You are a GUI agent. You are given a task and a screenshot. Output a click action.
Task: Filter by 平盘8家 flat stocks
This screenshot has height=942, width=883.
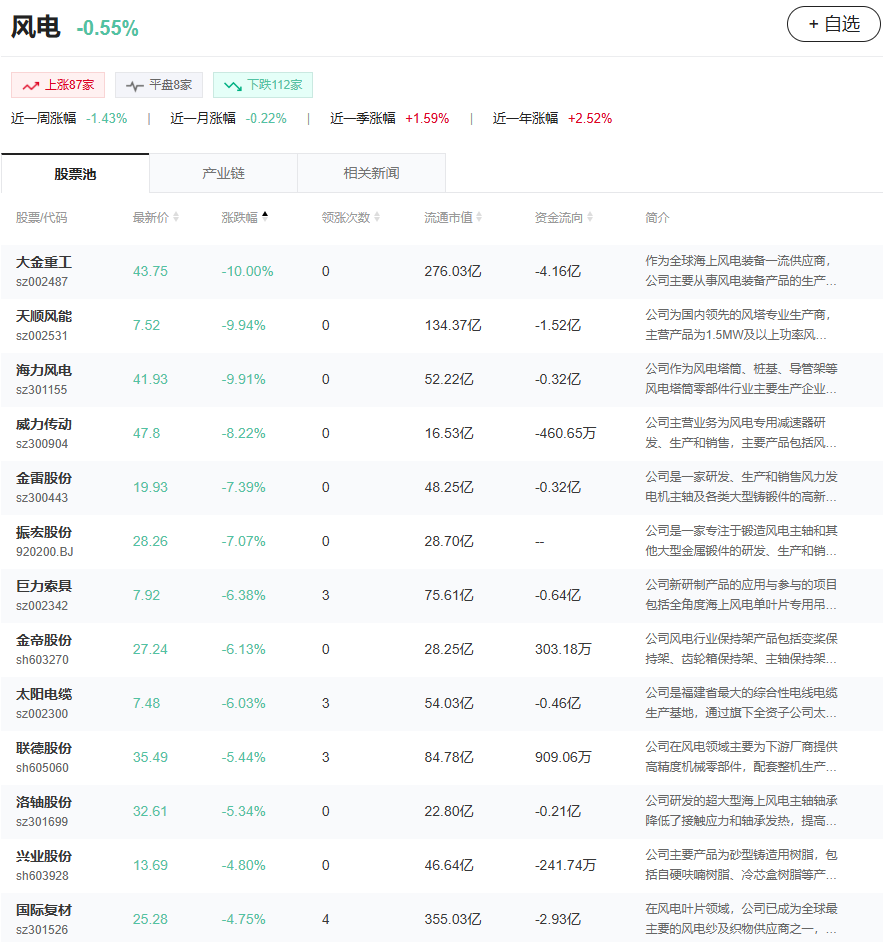pyautogui.click(x=159, y=85)
